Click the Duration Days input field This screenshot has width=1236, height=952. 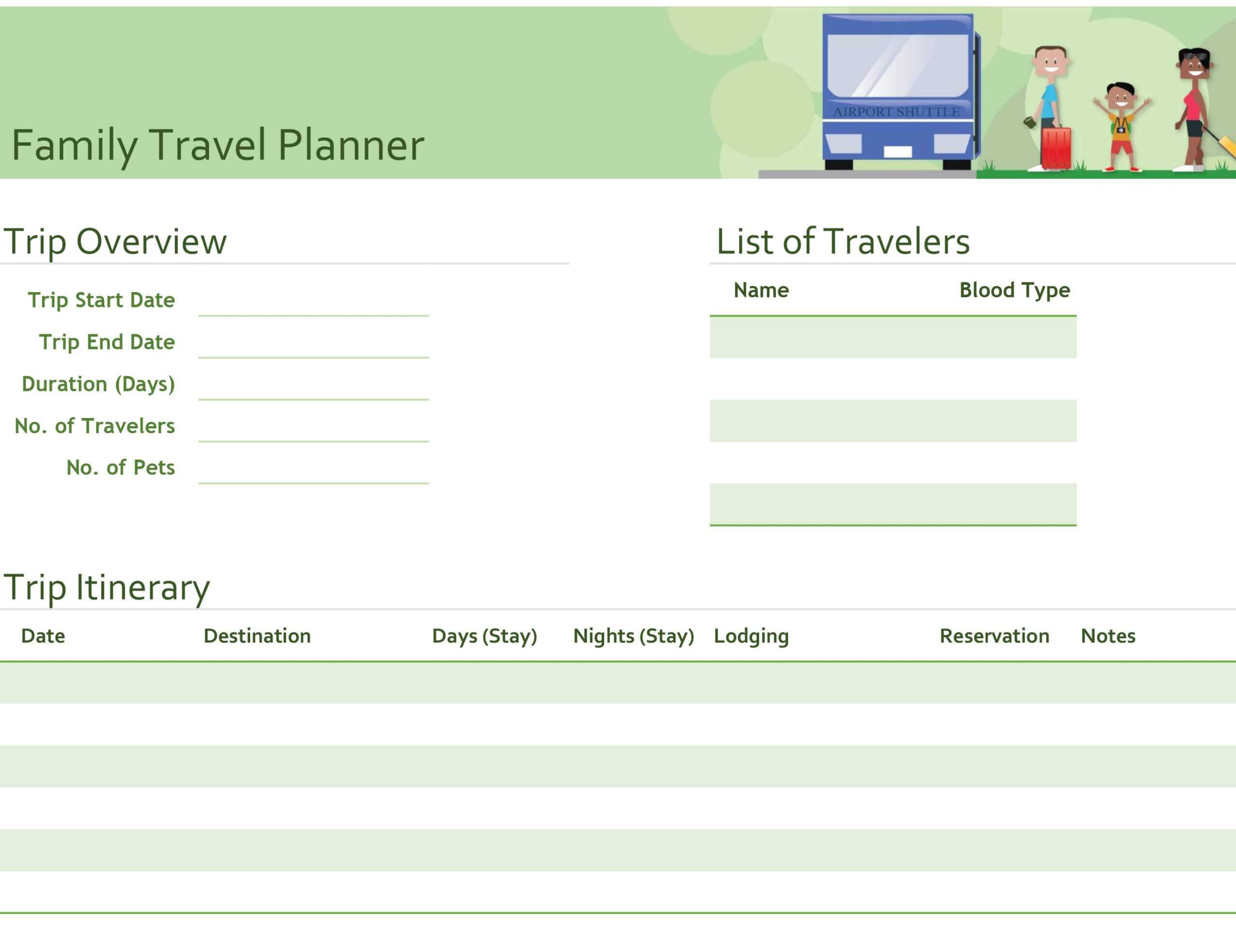point(311,383)
